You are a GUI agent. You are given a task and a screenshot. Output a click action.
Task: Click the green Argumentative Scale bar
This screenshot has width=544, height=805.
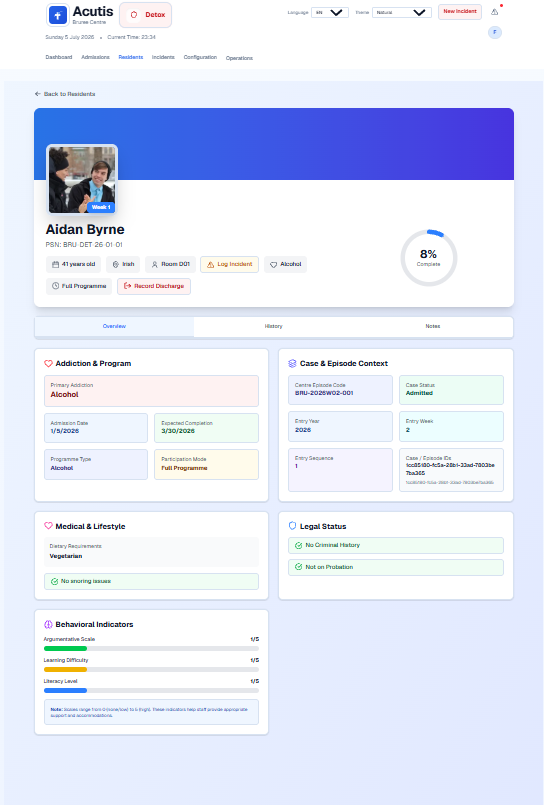tap(65, 649)
